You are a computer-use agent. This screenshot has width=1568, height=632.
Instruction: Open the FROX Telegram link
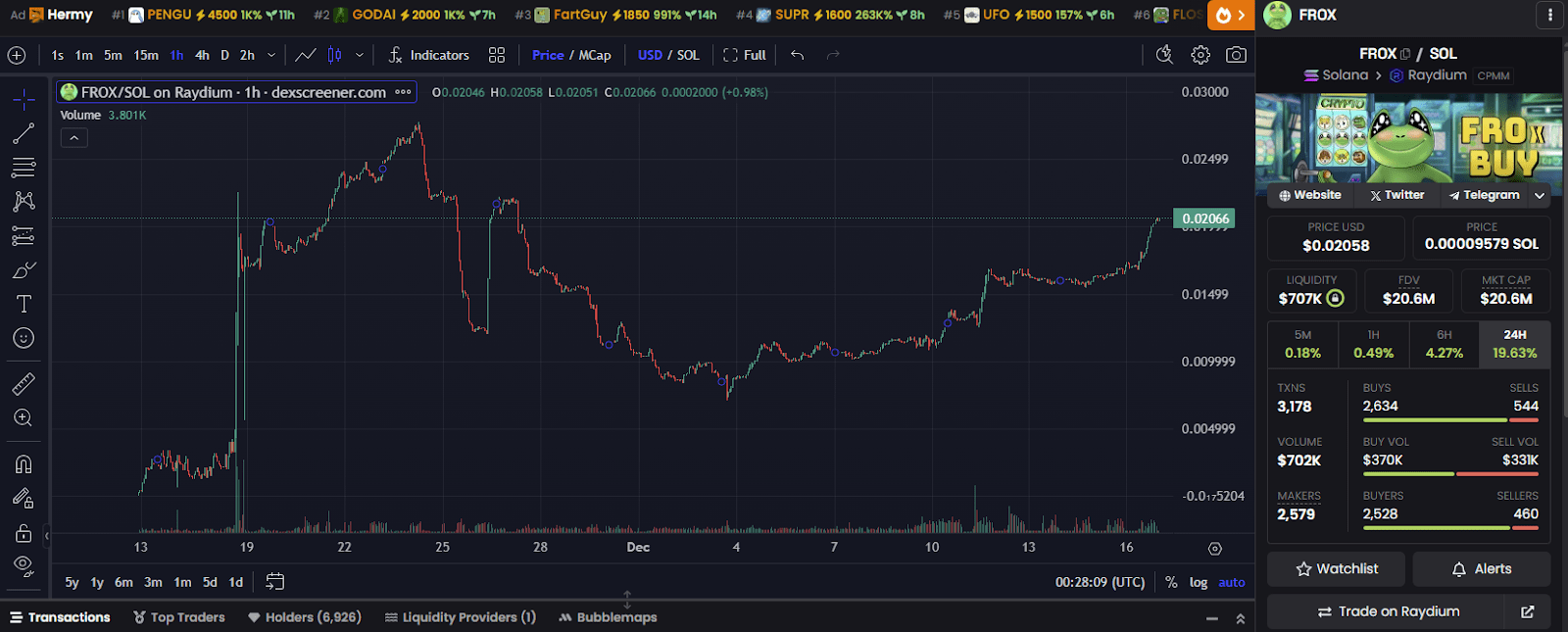(x=1484, y=195)
